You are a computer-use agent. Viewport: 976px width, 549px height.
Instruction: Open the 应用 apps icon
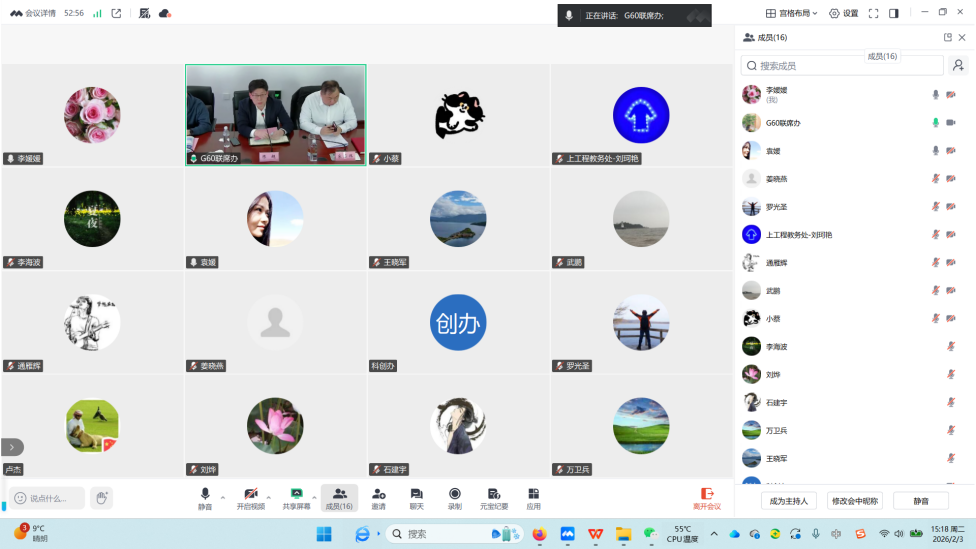click(x=533, y=497)
